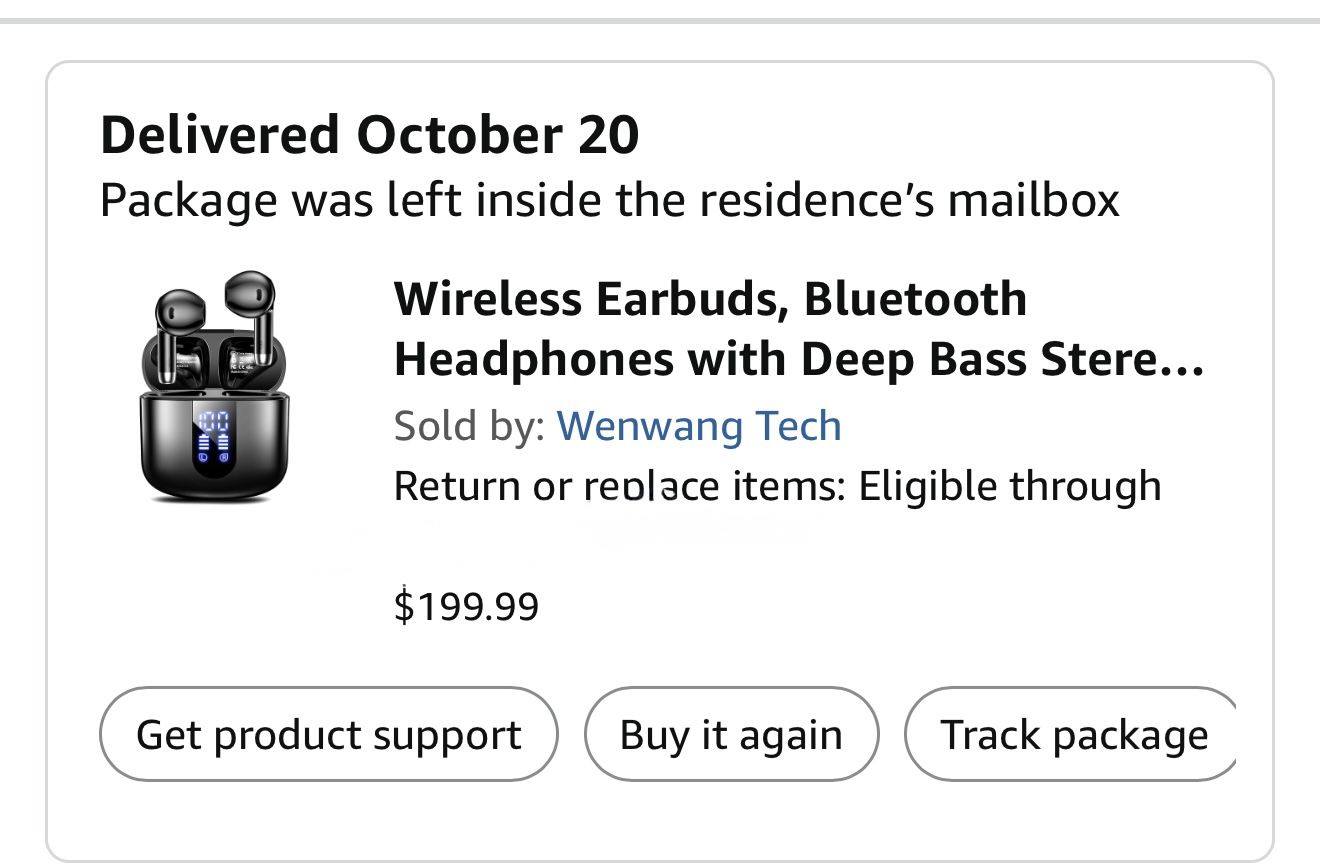Viewport: 1320px width, 868px height.
Task: Open Get product support
Action: click(x=328, y=734)
